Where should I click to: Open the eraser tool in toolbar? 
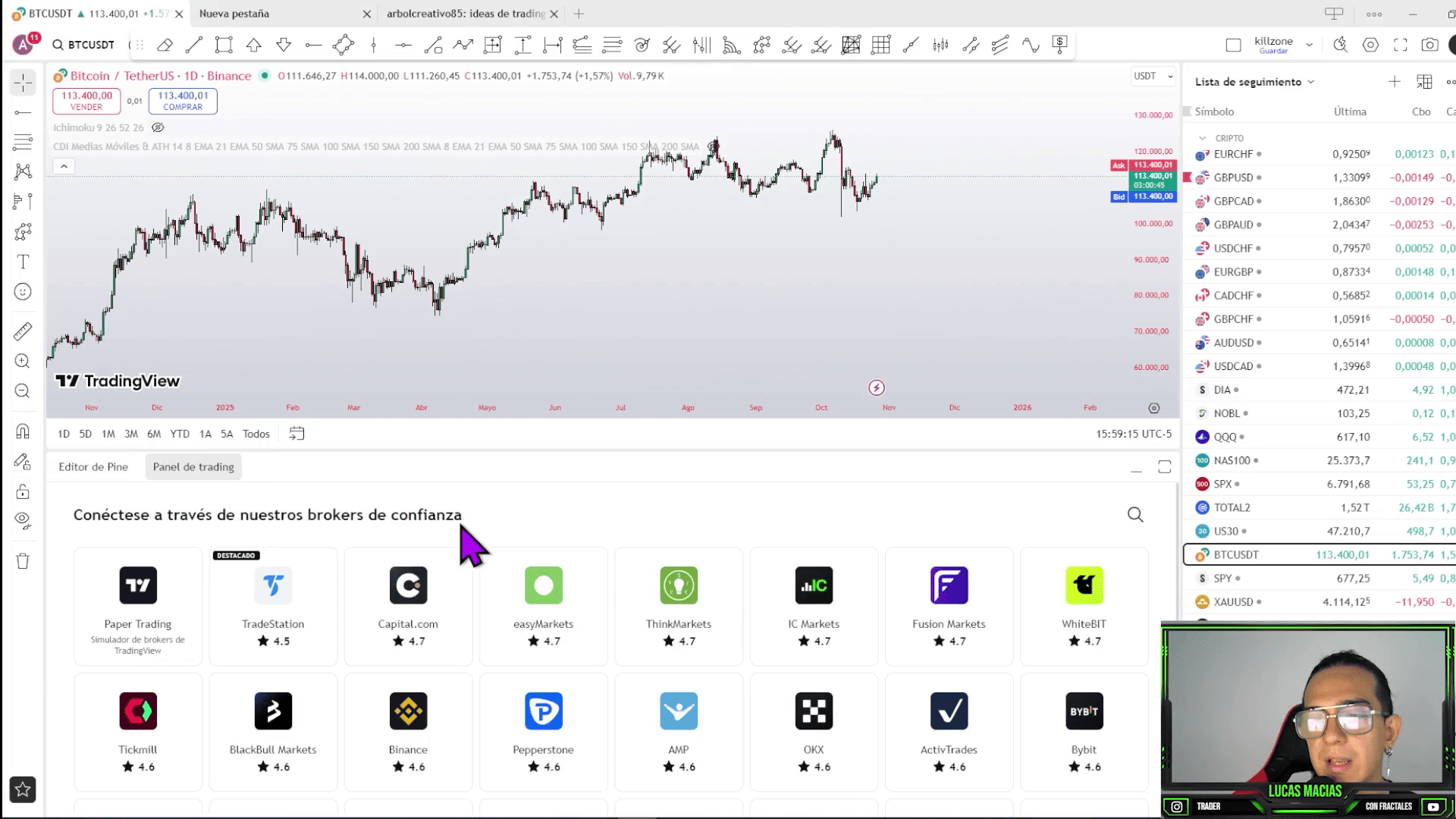tap(165, 45)
